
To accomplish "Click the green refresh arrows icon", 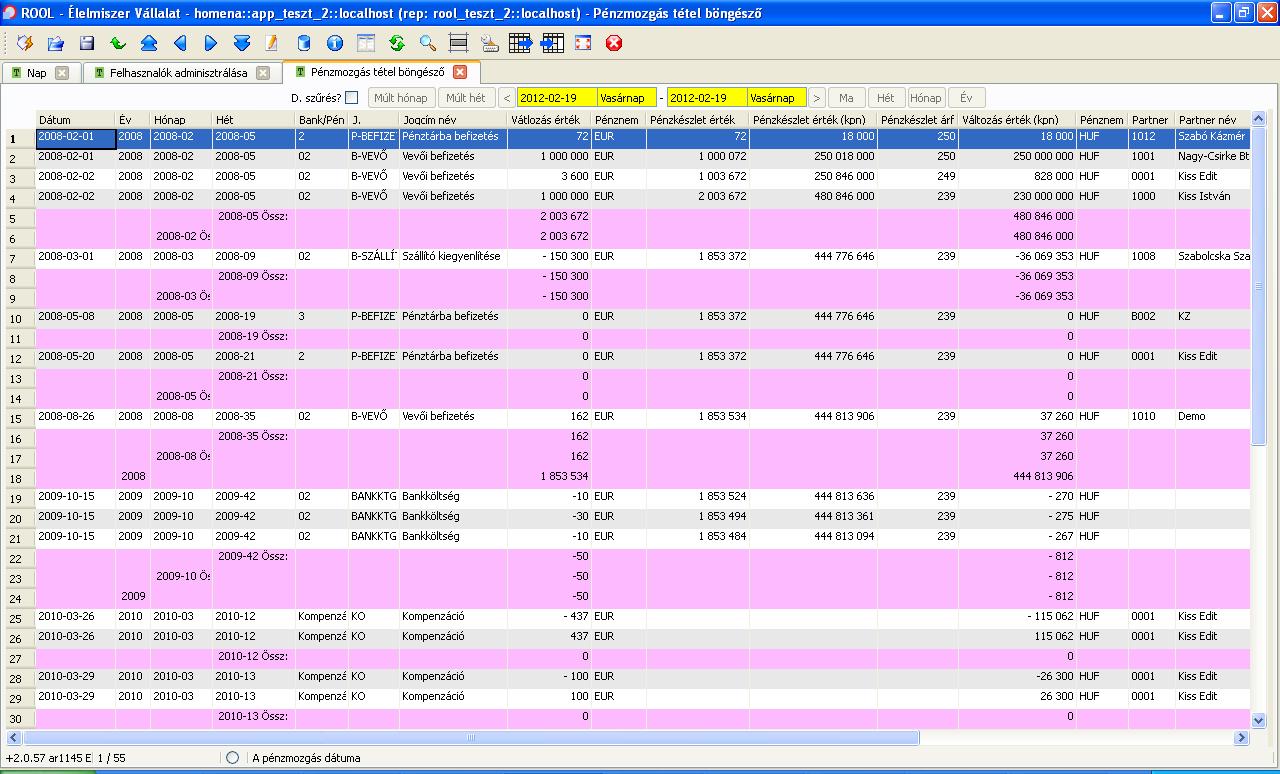I will [x=396, y=43].
